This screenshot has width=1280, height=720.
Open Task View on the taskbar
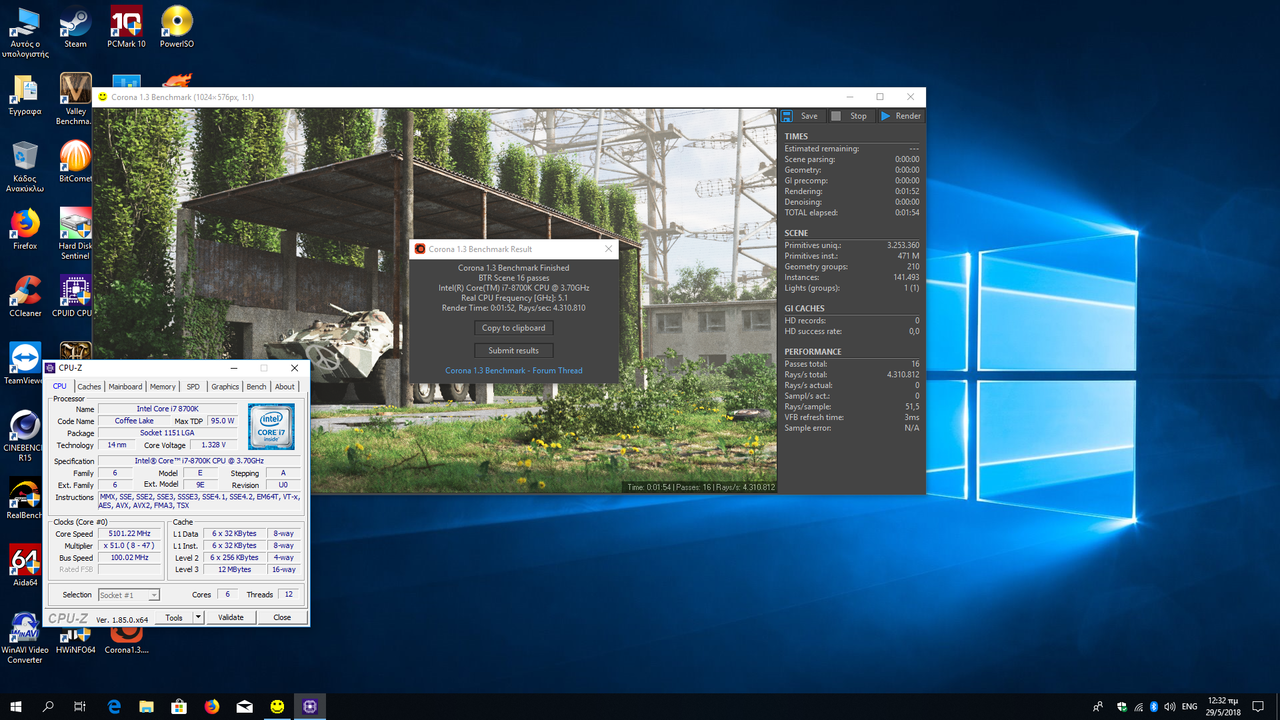(80, 706)
